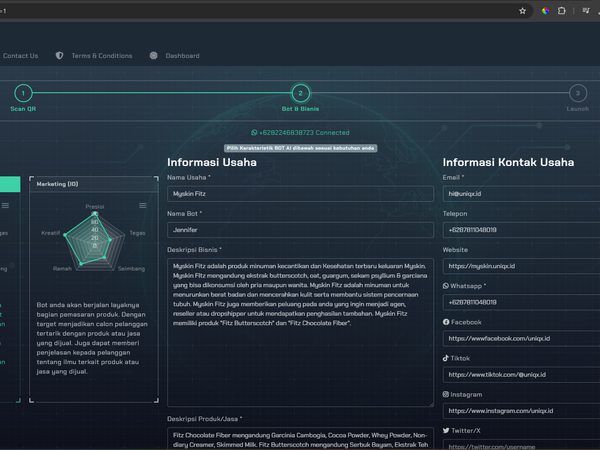
Task: Edit the Tiktok URL field
Action: pos(521,374)
